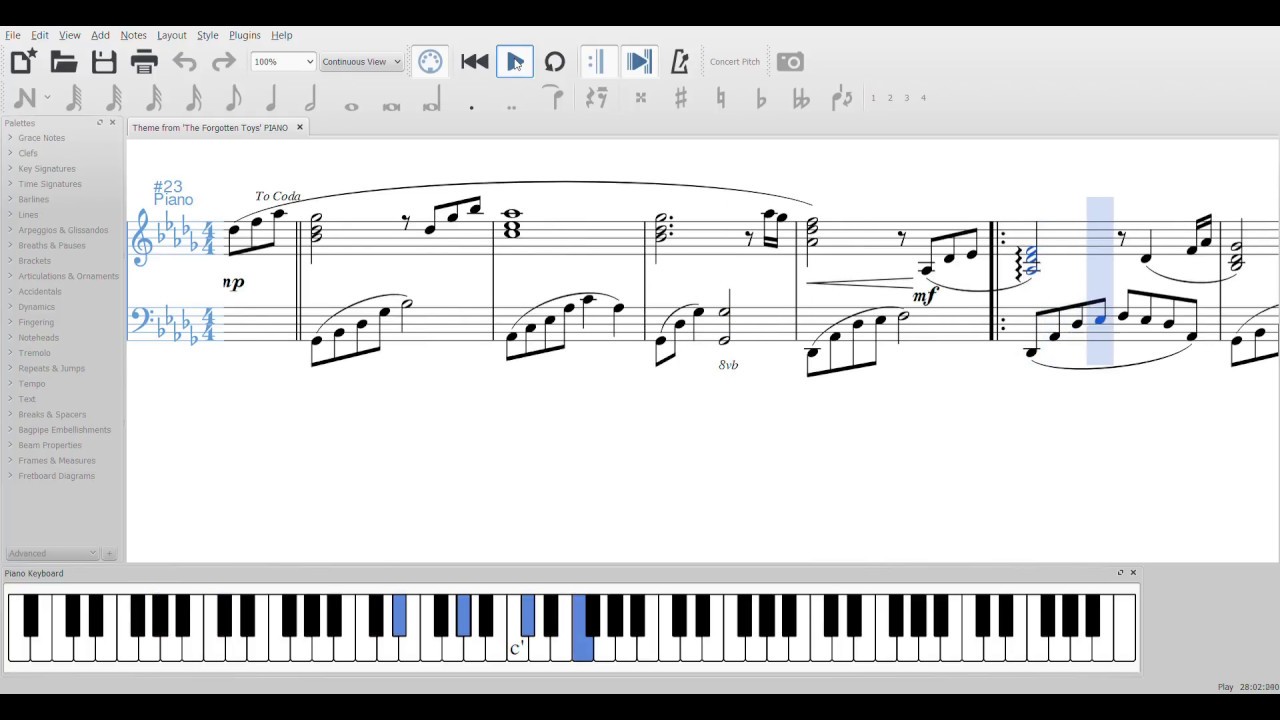
Task: Save the current score
Action: tap(104, 62)
